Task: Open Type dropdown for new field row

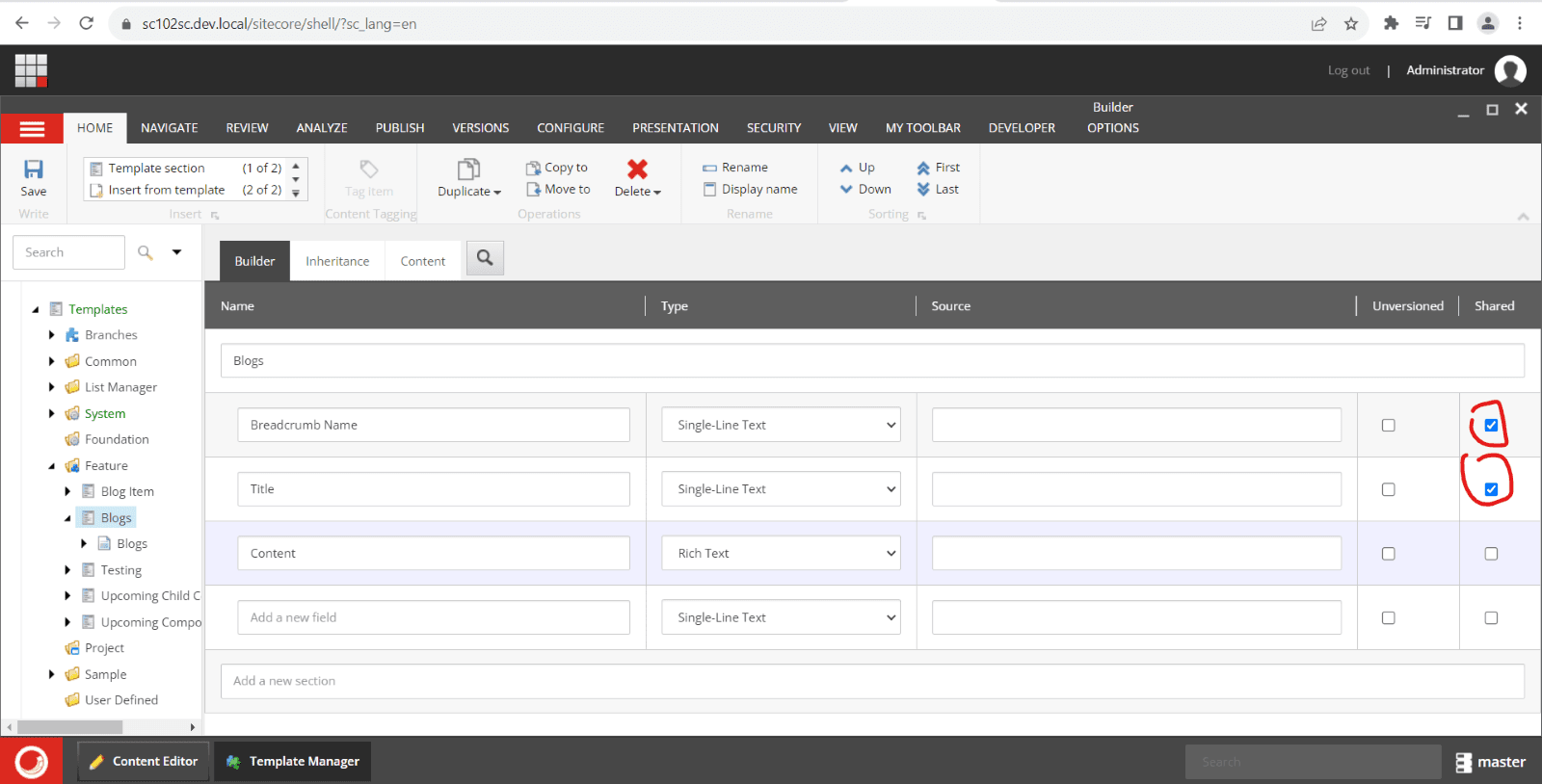Action: 781,617
